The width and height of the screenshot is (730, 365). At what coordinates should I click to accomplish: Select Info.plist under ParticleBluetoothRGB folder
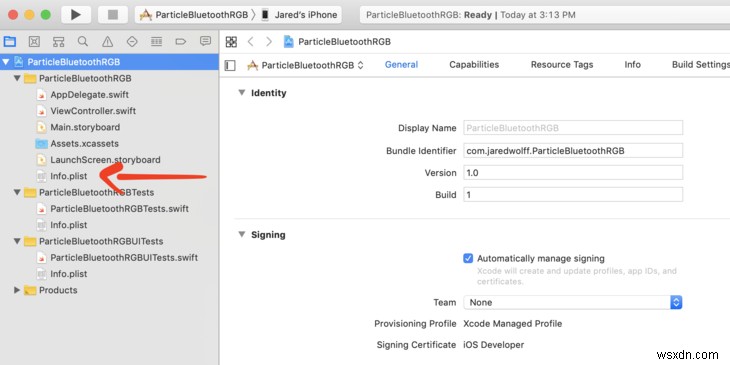[68, 176]
